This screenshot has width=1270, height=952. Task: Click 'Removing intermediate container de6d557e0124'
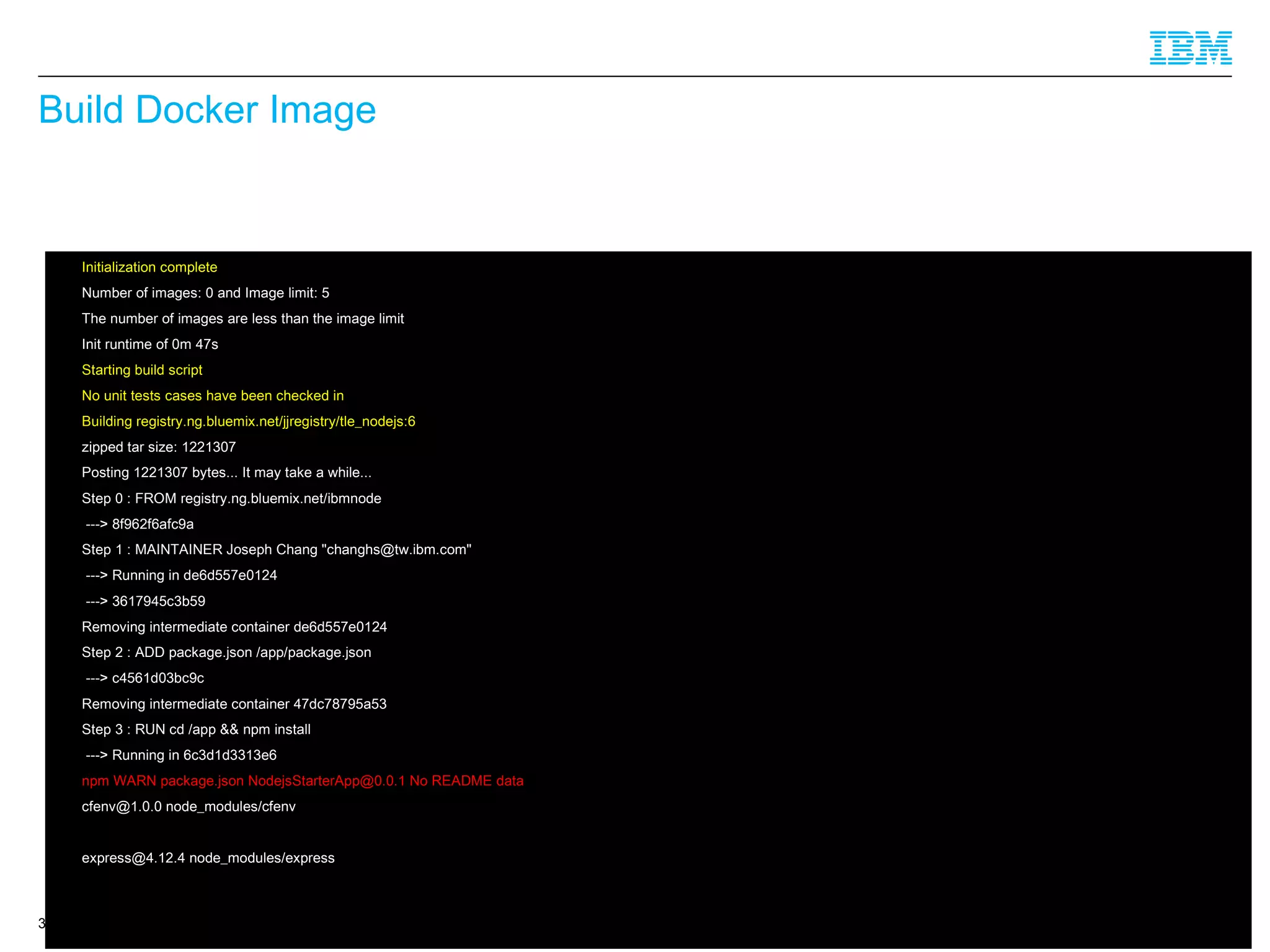click(234, 627)
